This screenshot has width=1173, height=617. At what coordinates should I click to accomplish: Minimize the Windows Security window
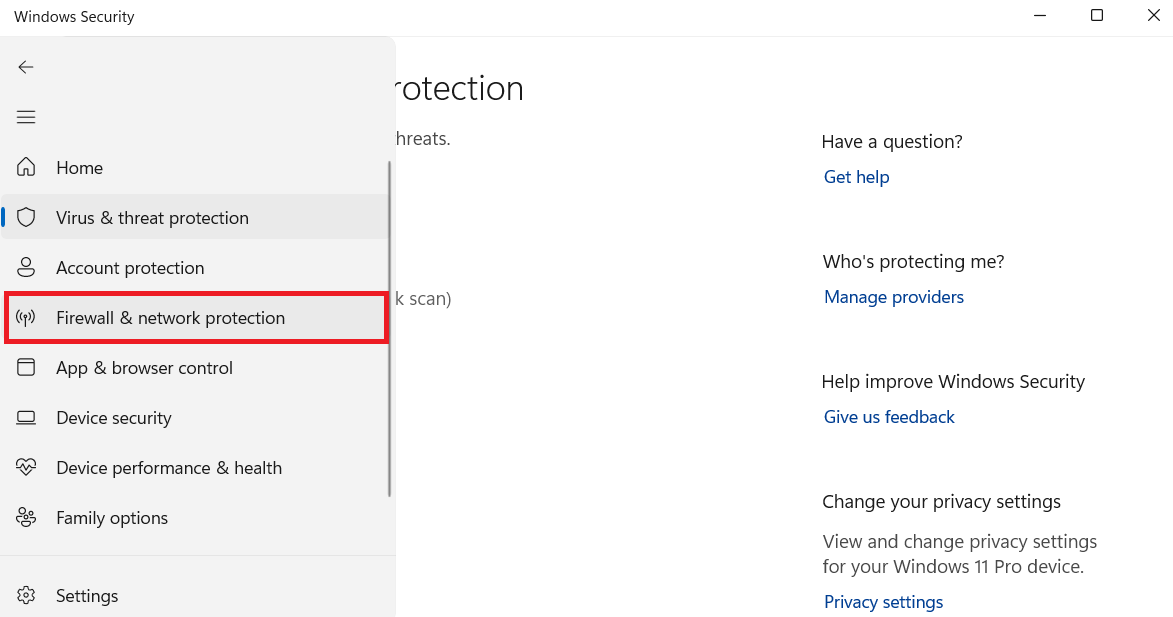pos(1040,16)
